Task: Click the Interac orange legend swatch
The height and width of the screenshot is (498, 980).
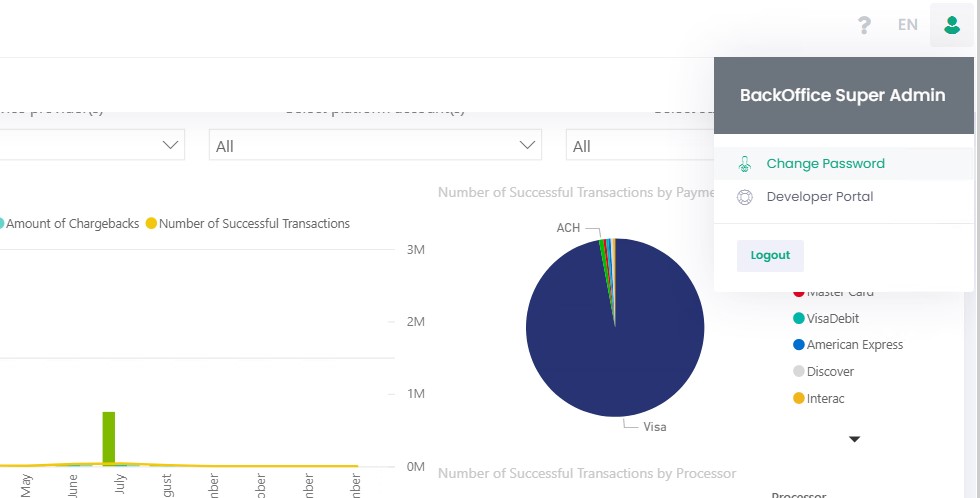Action: pyautogui.click(x=799, y=399)
